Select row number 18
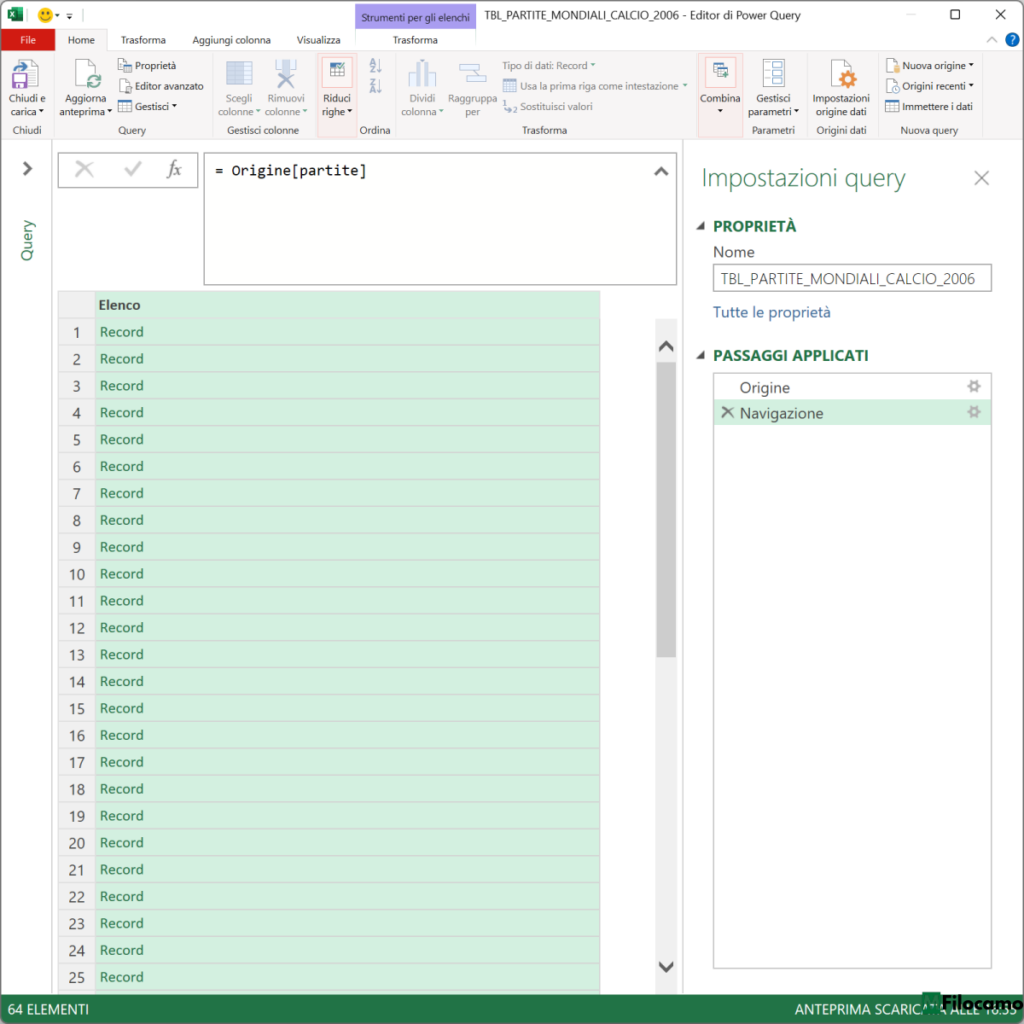Screen dimensions: 1024x1024 76,790
